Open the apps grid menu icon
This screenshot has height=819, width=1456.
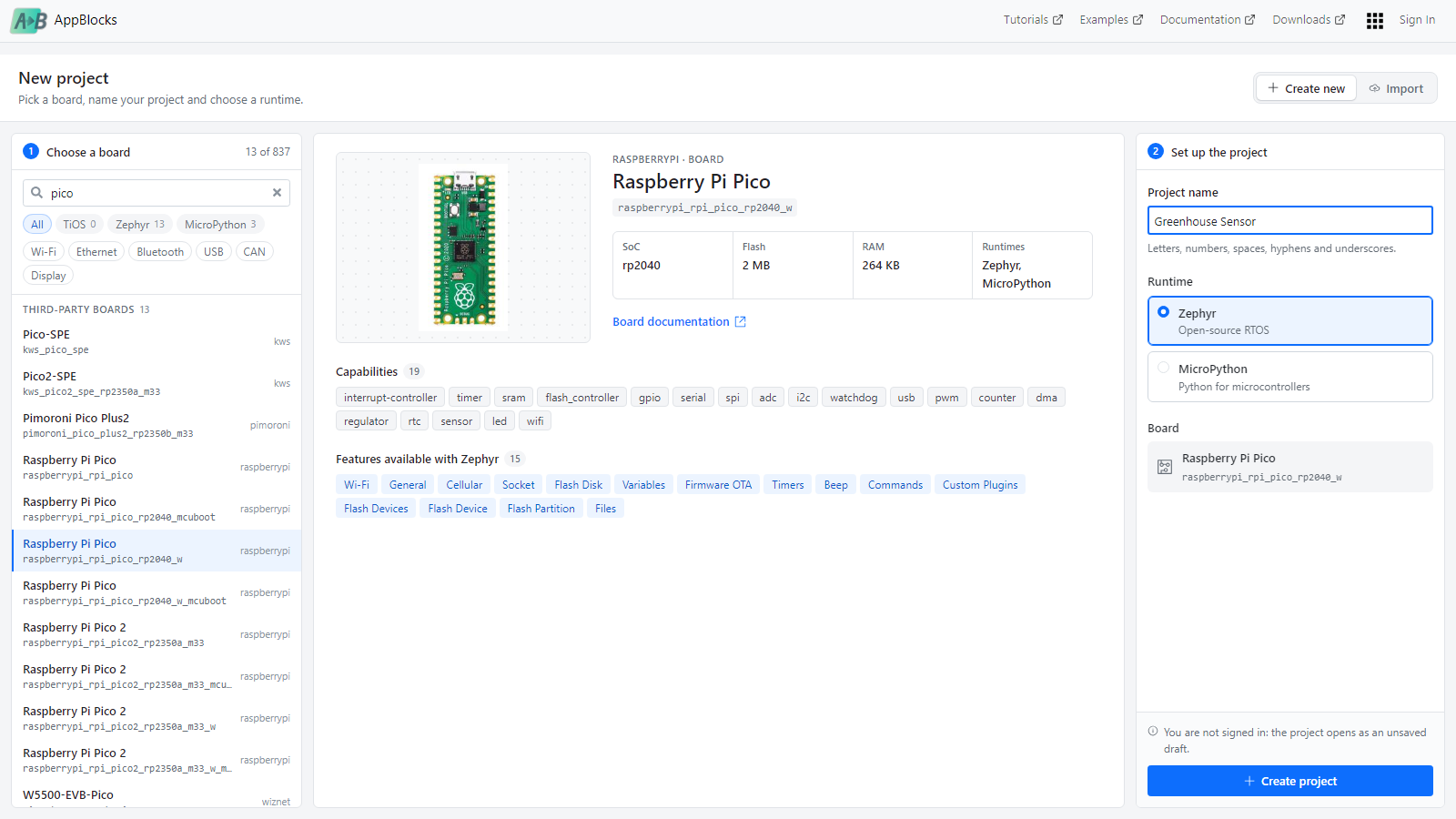pyautogui.click(x=1375, y=20)
